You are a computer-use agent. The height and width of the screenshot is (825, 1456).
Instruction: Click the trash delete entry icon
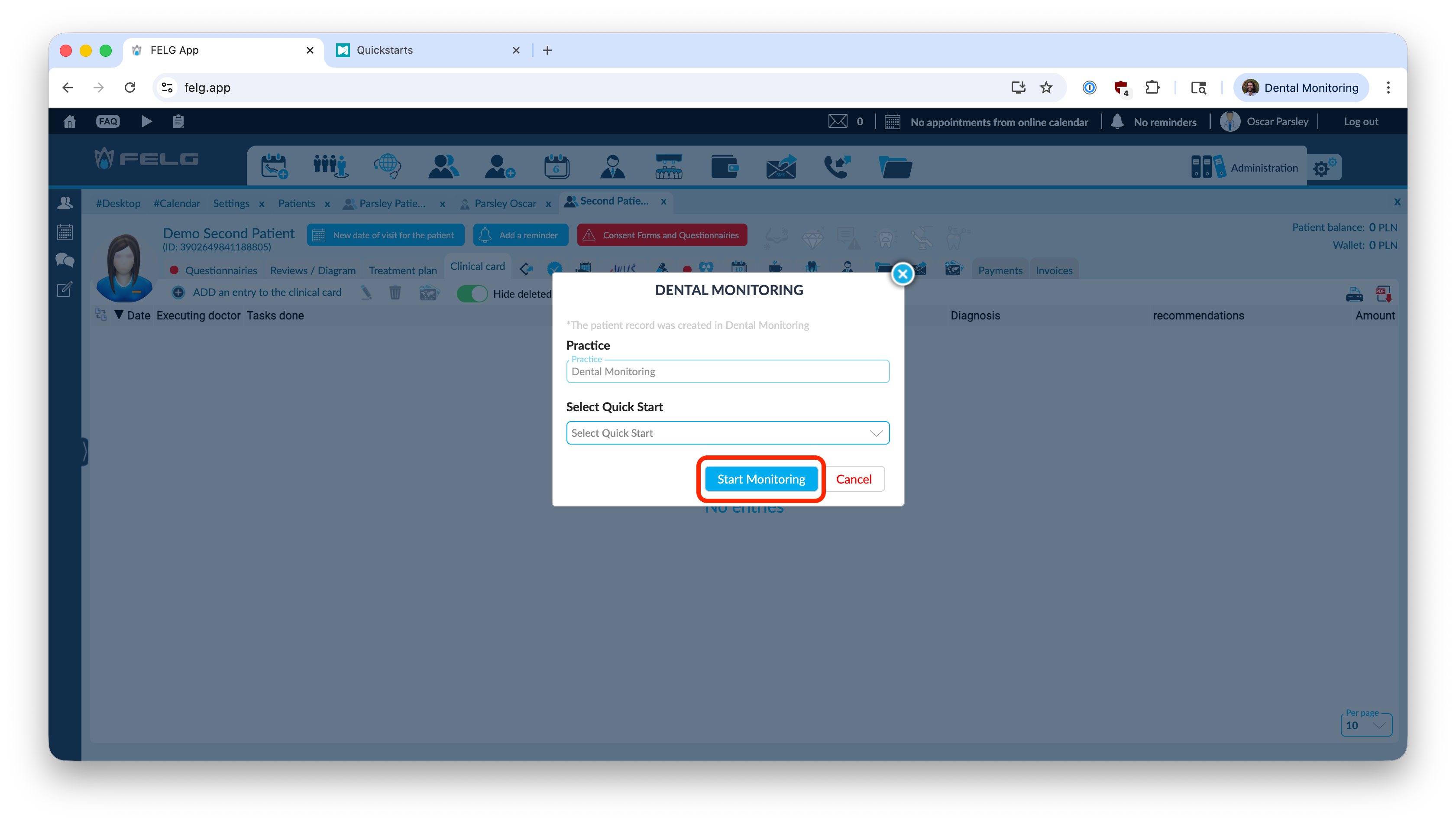click(395, 292)
